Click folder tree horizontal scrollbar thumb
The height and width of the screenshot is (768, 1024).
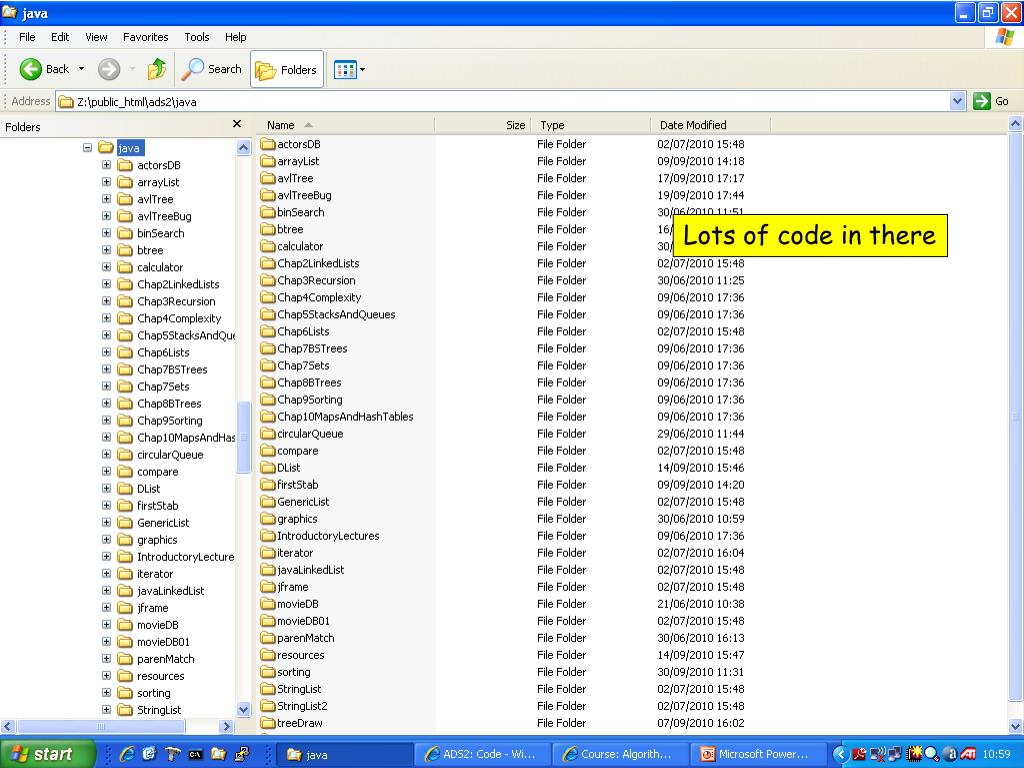[101, 726]
